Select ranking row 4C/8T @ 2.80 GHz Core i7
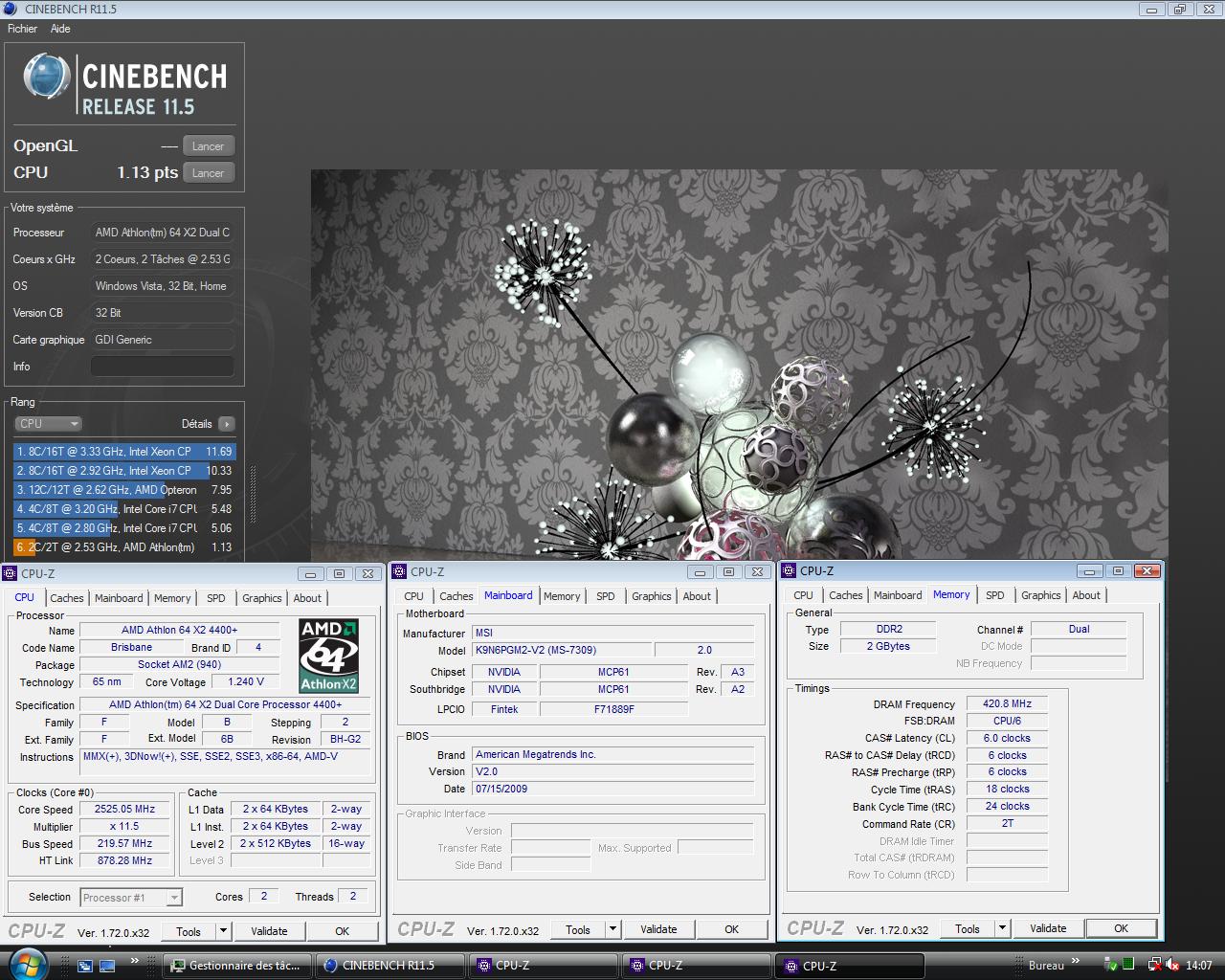The image size is (1225, 980). click(124, 527)
